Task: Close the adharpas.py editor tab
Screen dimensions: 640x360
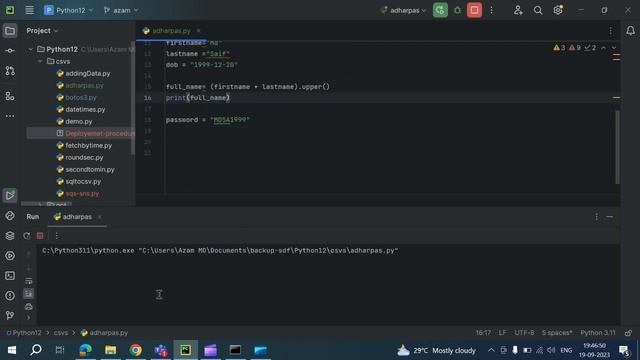Action: [x=199, y=31]
